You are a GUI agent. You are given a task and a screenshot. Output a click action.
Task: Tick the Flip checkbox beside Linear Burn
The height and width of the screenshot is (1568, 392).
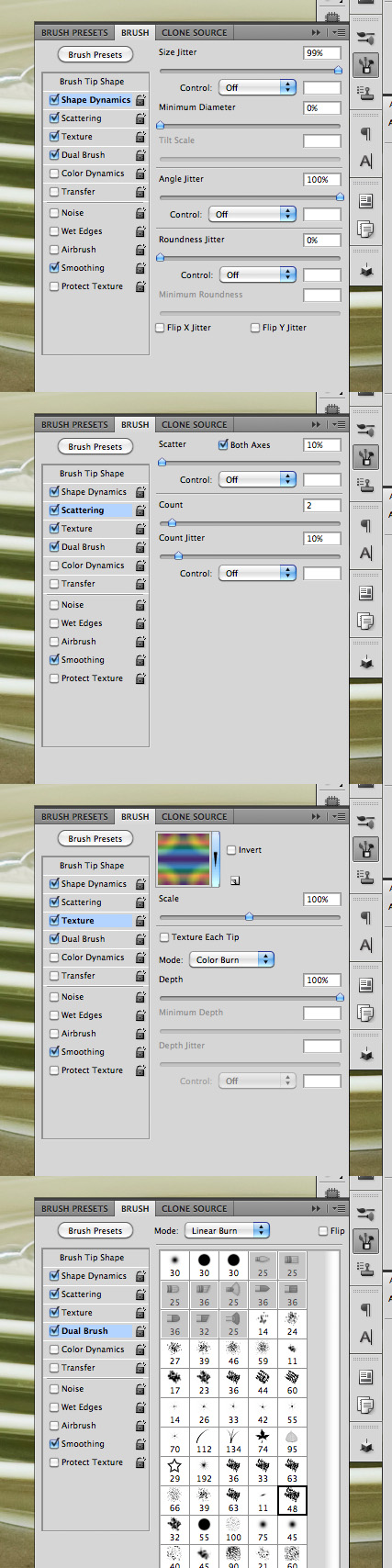[x=323, y=1231]
